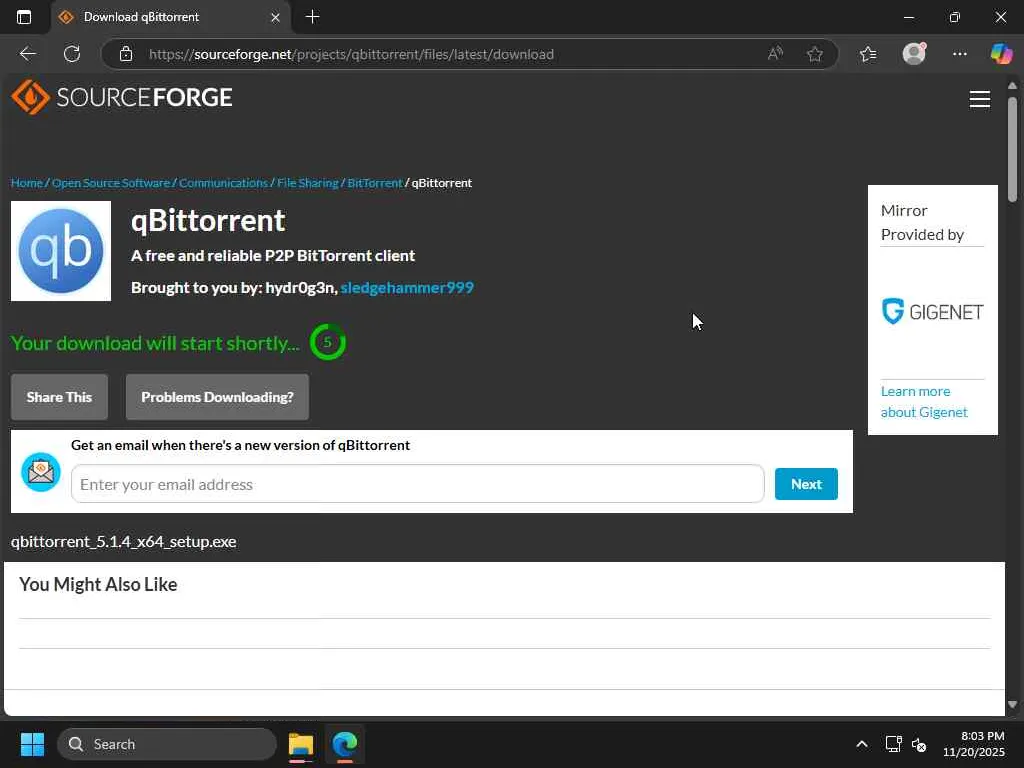Click Microsoft Edge taskbar icon
This screenshot has height=768, width=1024.
tap(344, 744)
